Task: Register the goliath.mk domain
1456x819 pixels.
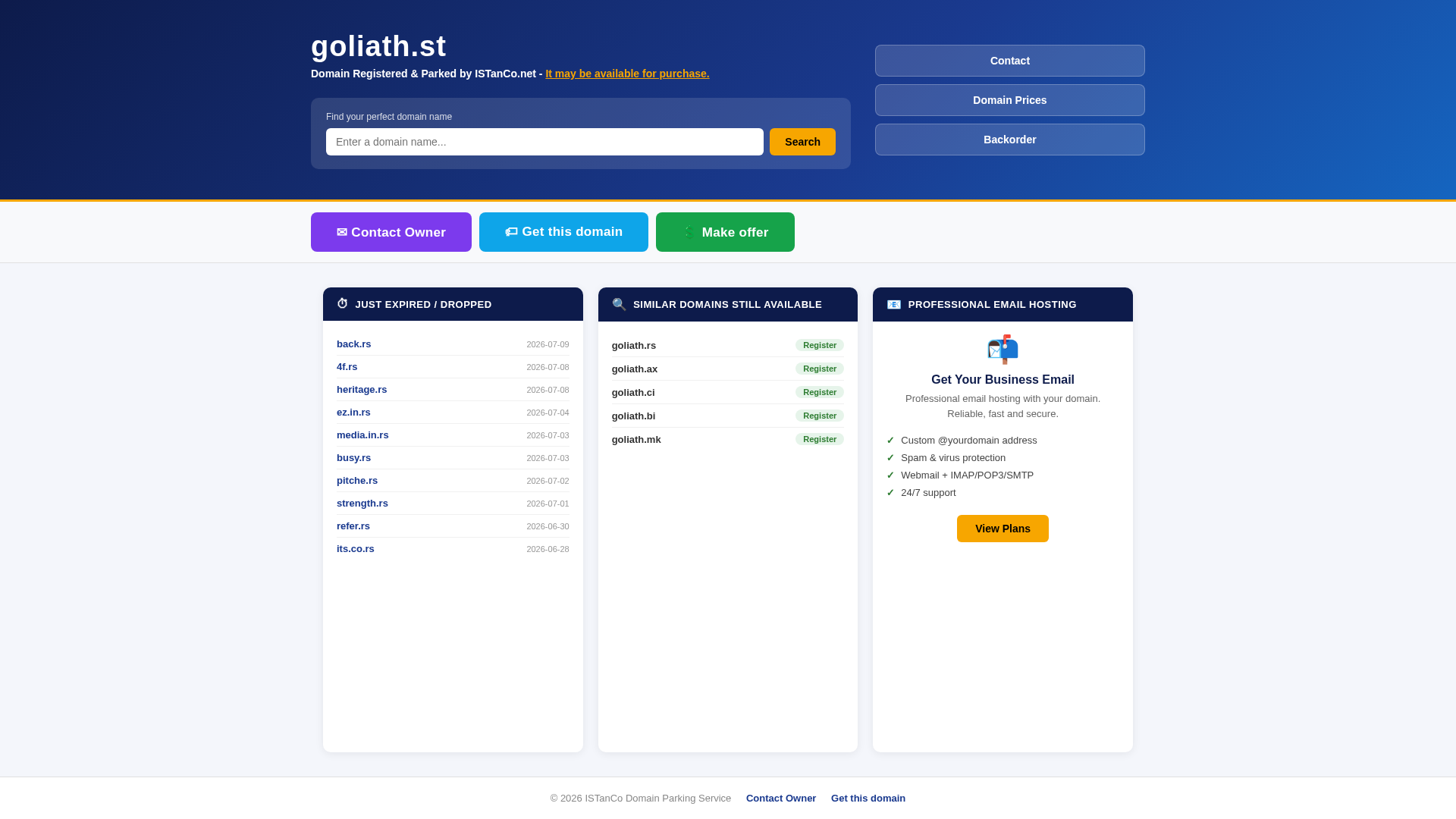Action: click(820, 439)
